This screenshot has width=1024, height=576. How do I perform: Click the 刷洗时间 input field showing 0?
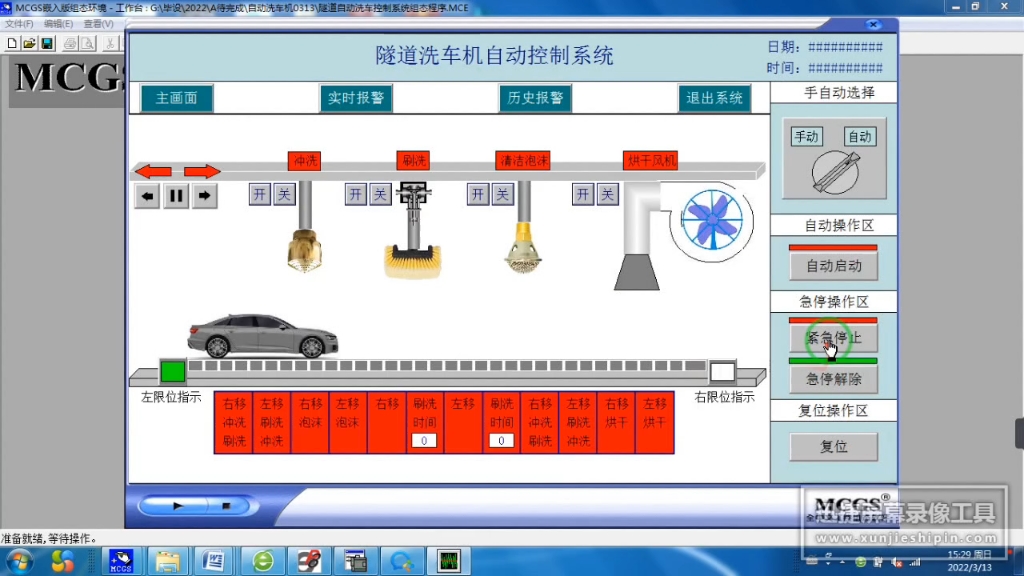(x=423, y=440)
